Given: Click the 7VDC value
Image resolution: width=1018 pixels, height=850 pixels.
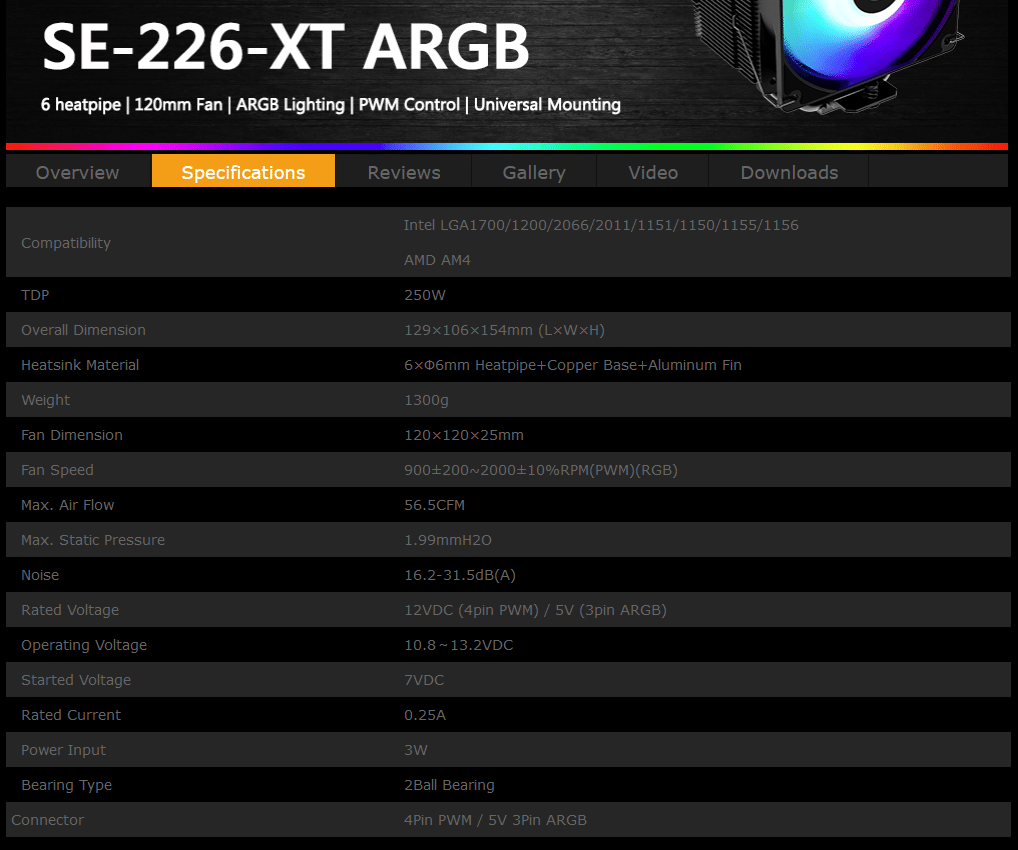Looking at the screenshot, I should click(424, 681).
